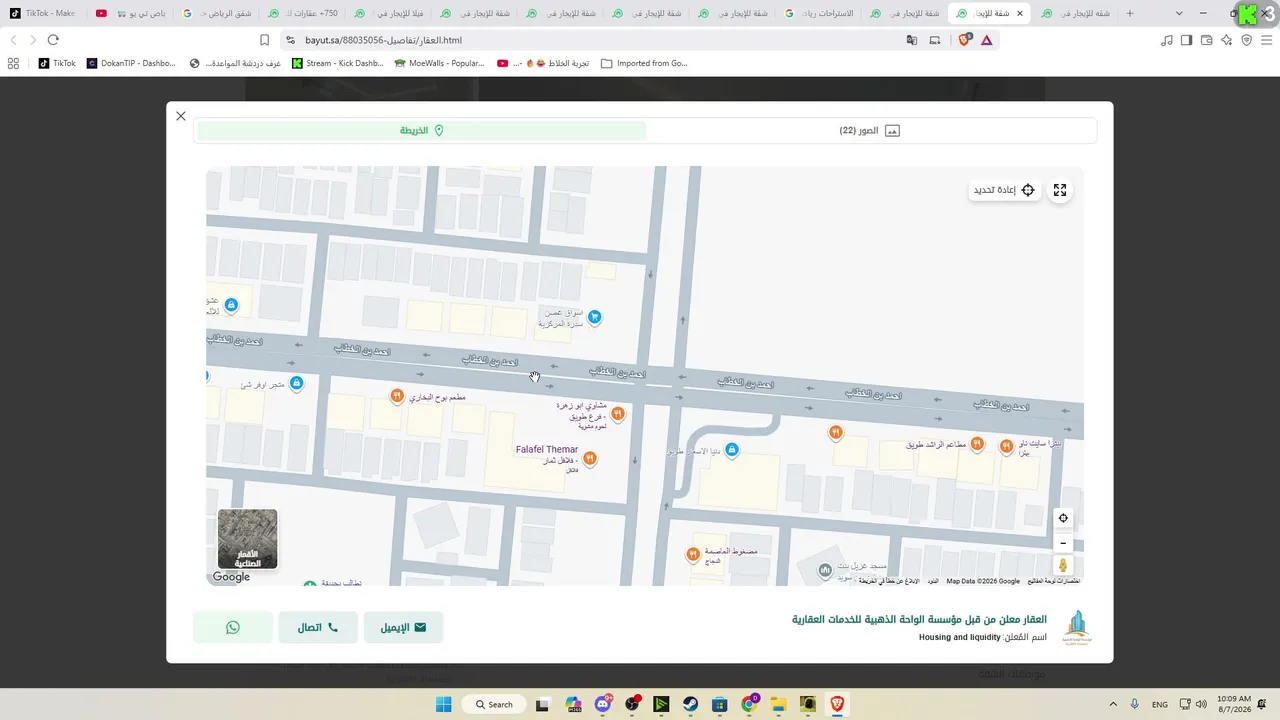Open the volume control in system tray

(x=1201, y=704)
